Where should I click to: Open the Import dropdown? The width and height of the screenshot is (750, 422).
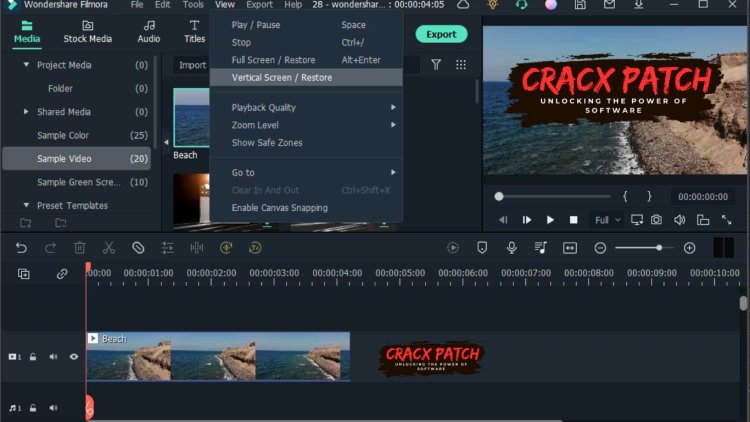pos(192,65)
